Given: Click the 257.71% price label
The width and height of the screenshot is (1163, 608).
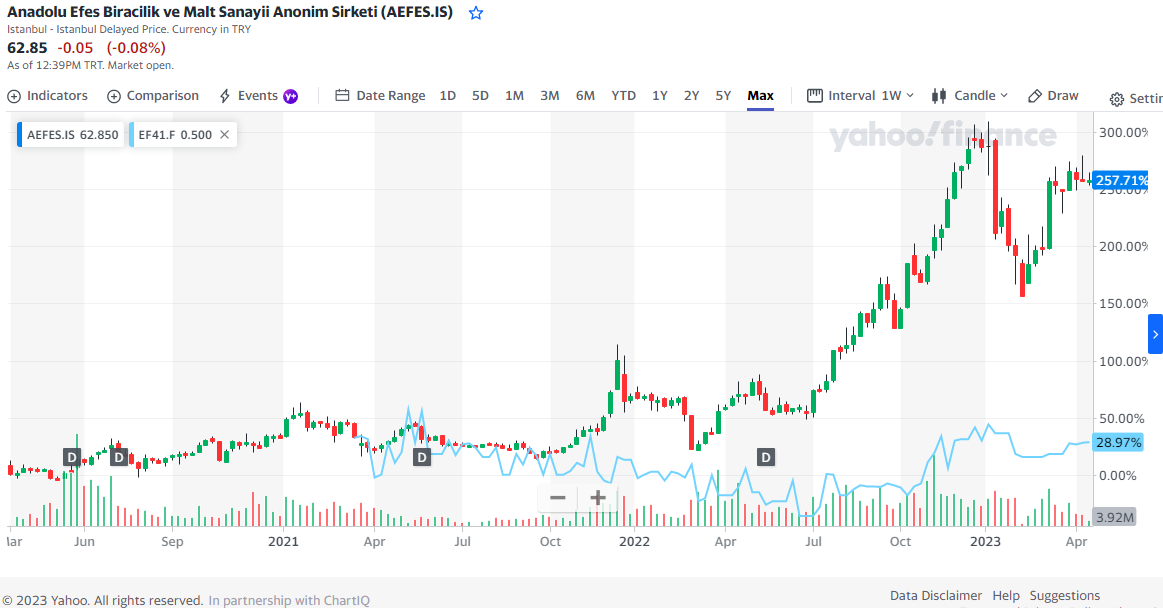Looking at the screenshot, I should click(x=1121, y=180).
